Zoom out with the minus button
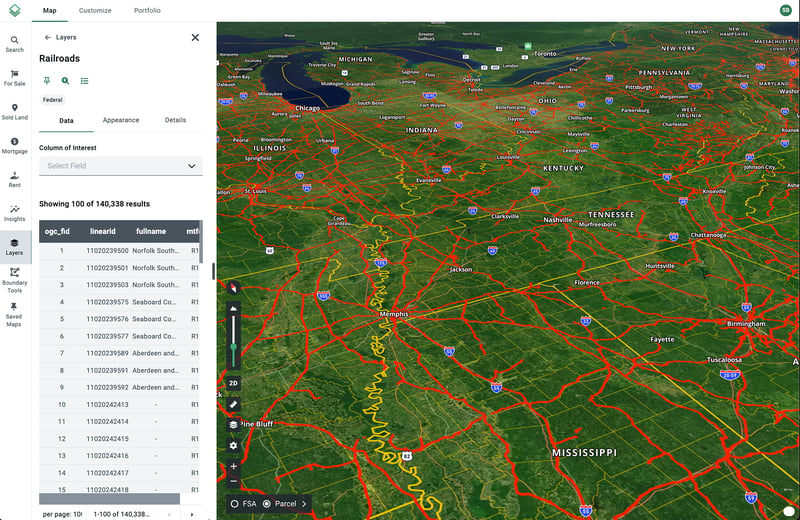 pyautogui.click(x=233, y=481)
